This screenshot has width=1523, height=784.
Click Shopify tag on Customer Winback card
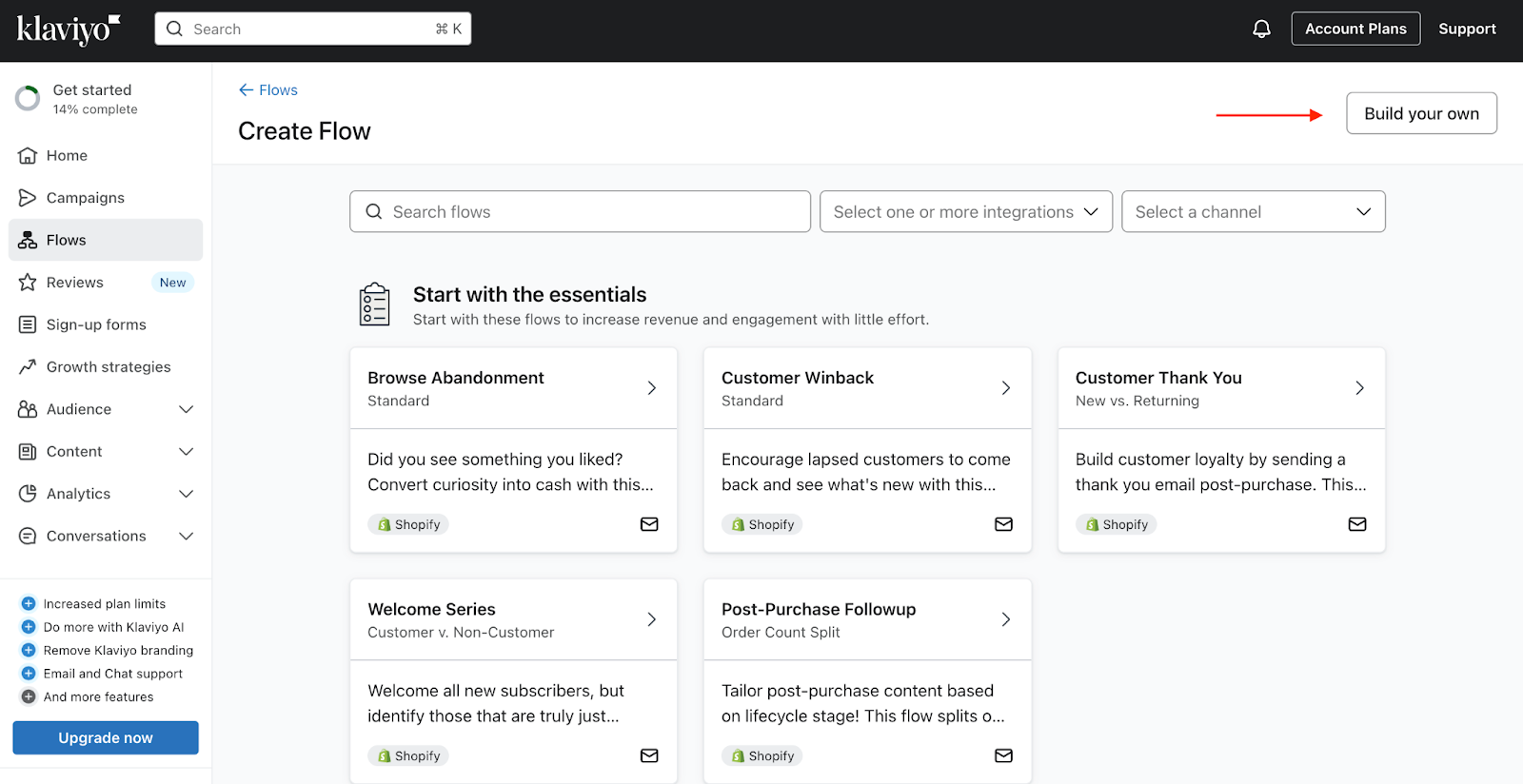pyautogui.click(x=762, y=524)
